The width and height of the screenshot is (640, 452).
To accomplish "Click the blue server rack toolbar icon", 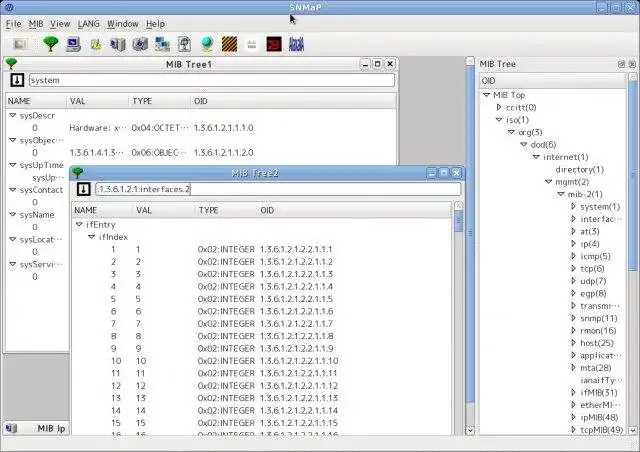I will [118, 44].
